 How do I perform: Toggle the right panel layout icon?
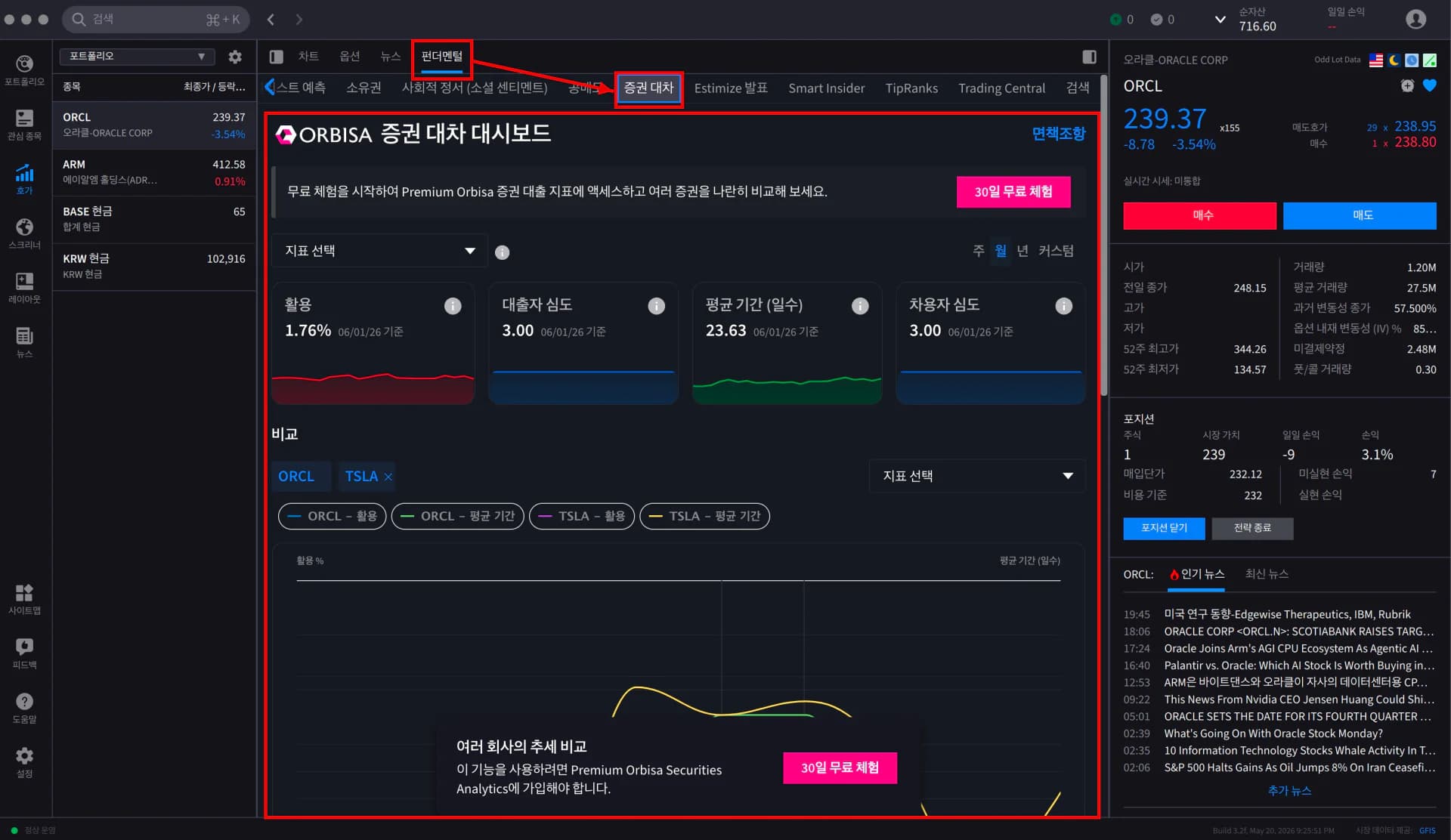pos(1089,57)
